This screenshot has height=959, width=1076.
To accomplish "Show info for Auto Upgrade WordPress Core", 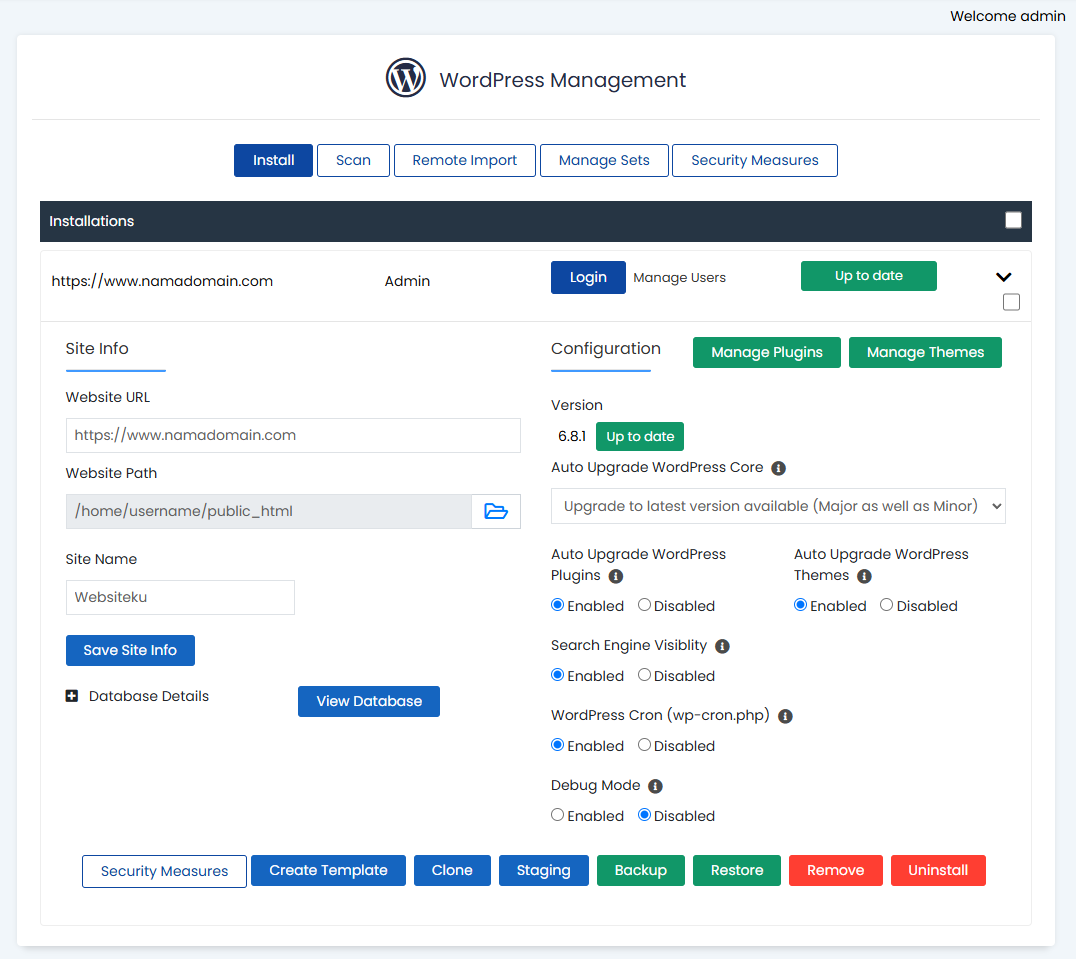I will [778, 468].
